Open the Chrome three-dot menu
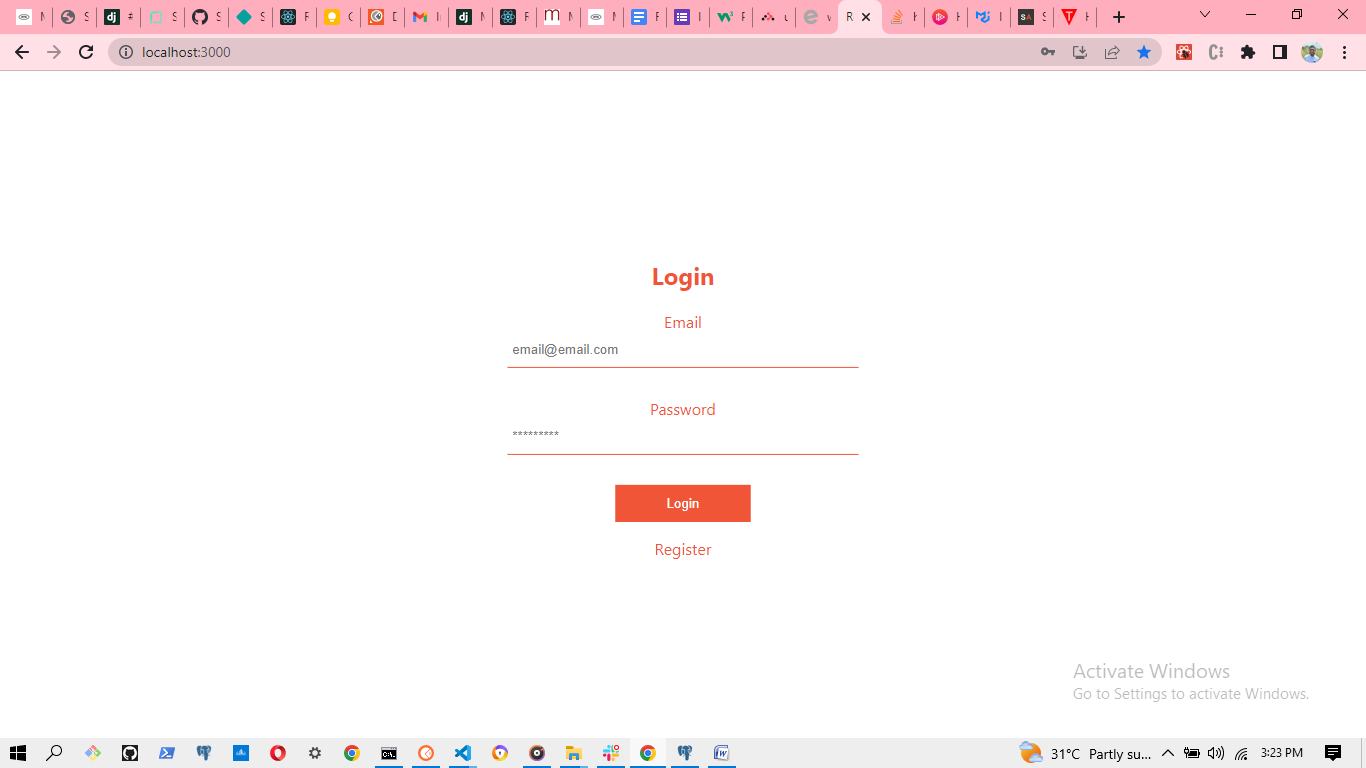This screenshot has height=768, width=1366. pyautogui.click(x=1345, y=52)
